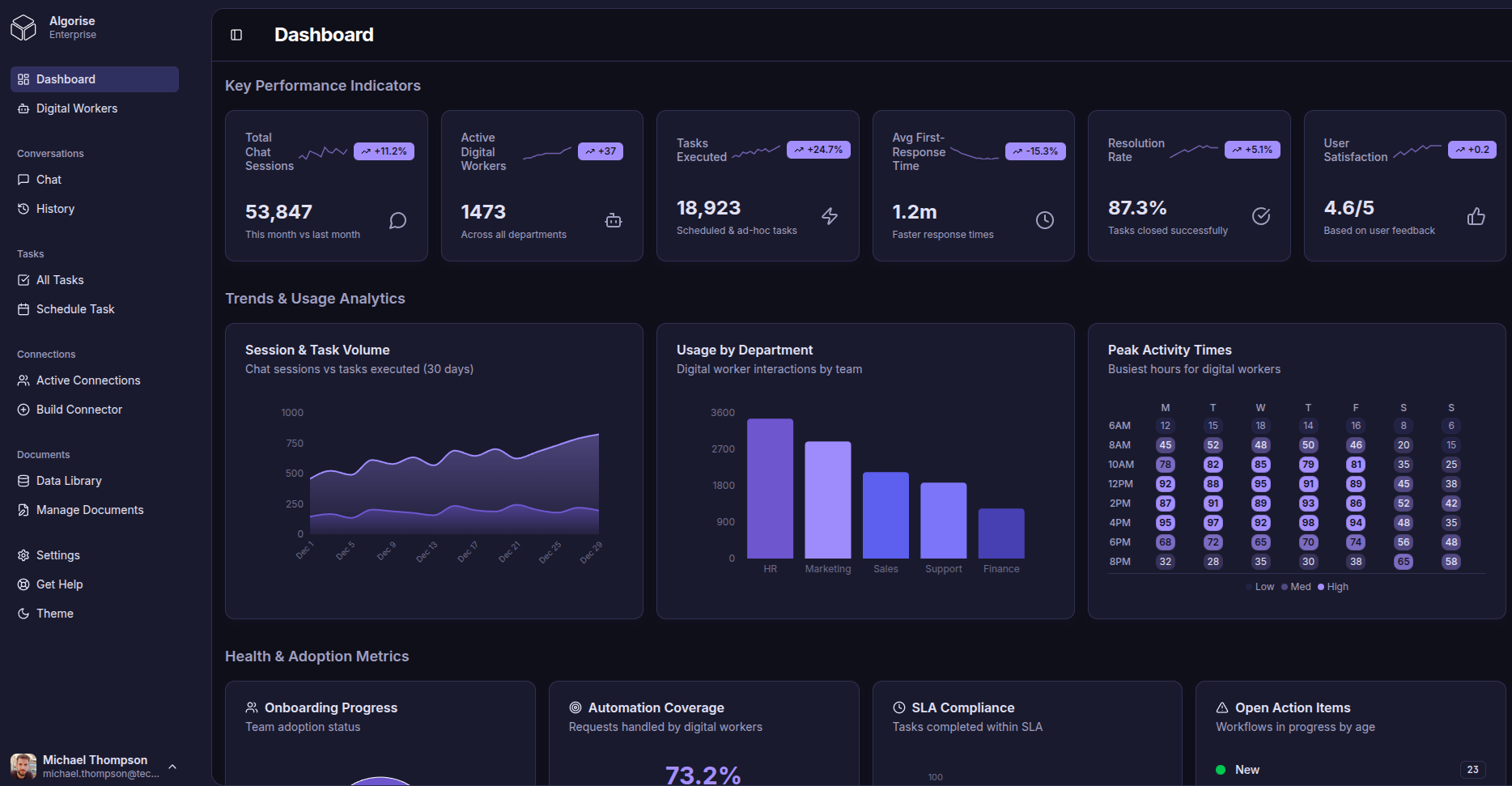Click the High legend dot in Peak Activity

point(1321,587)
